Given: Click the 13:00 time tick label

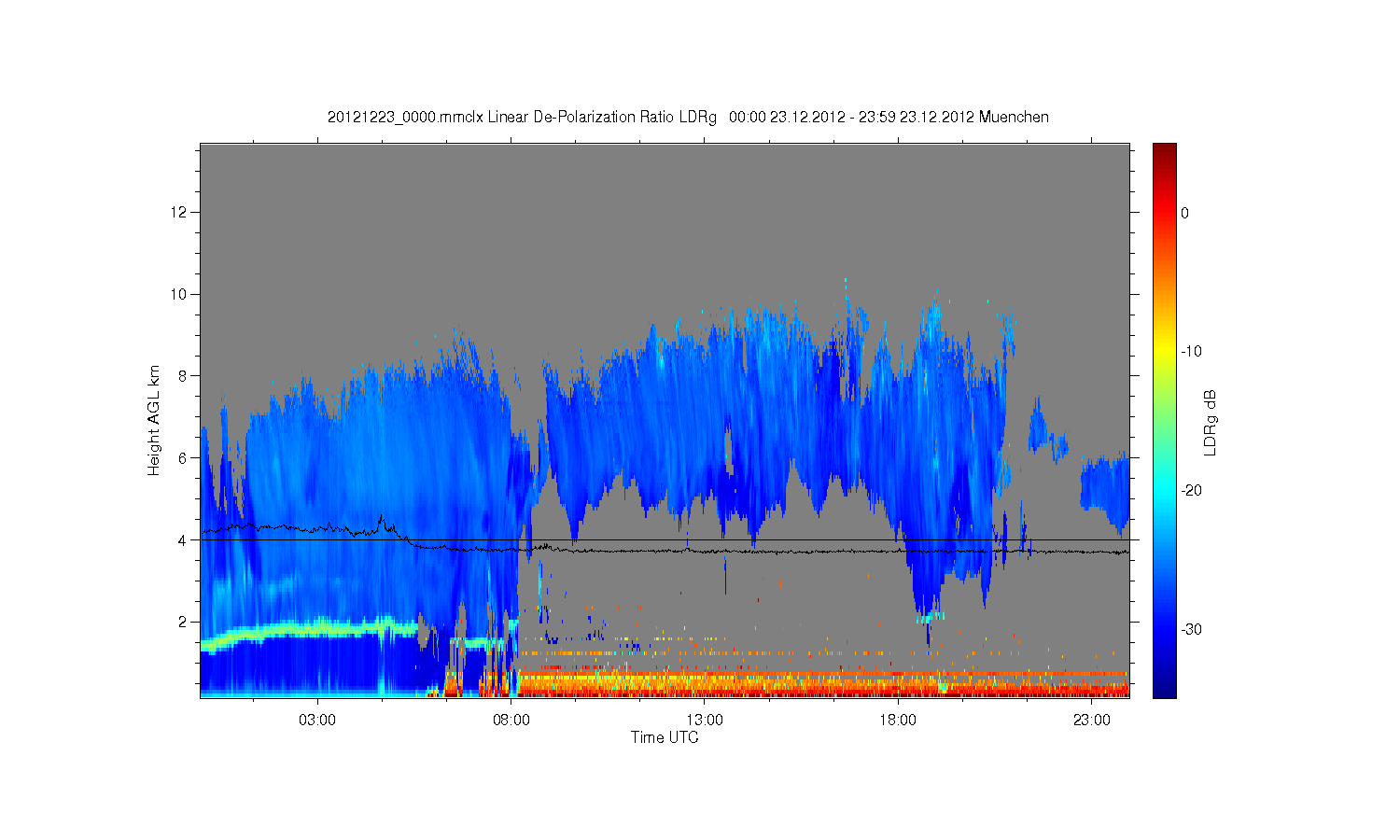Looking at the screenshot, I should pos(705,721).
